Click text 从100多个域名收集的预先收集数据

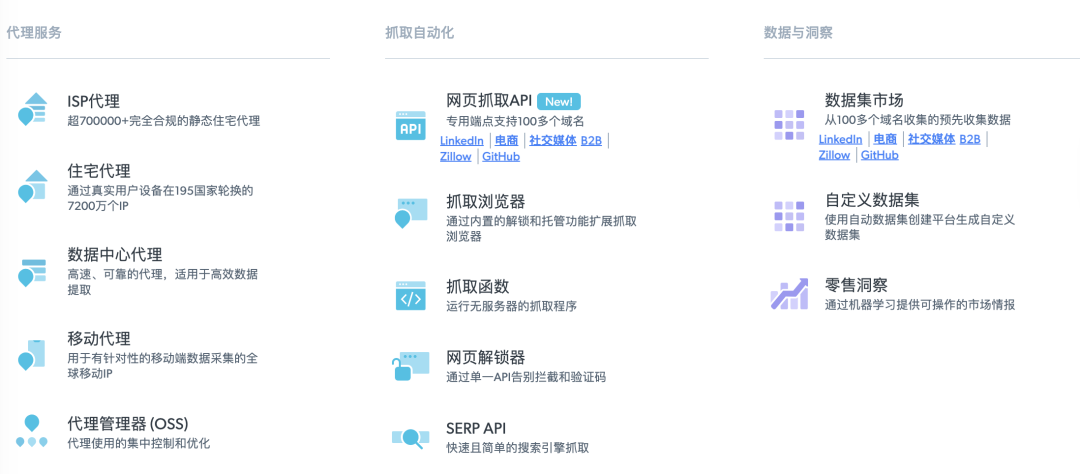click(918, 120)
